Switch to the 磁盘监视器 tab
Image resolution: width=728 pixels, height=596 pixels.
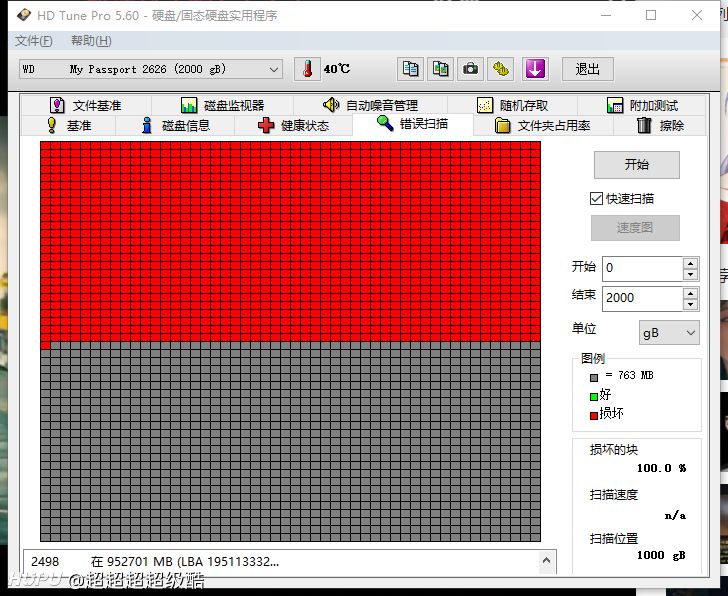click(222, 105)
